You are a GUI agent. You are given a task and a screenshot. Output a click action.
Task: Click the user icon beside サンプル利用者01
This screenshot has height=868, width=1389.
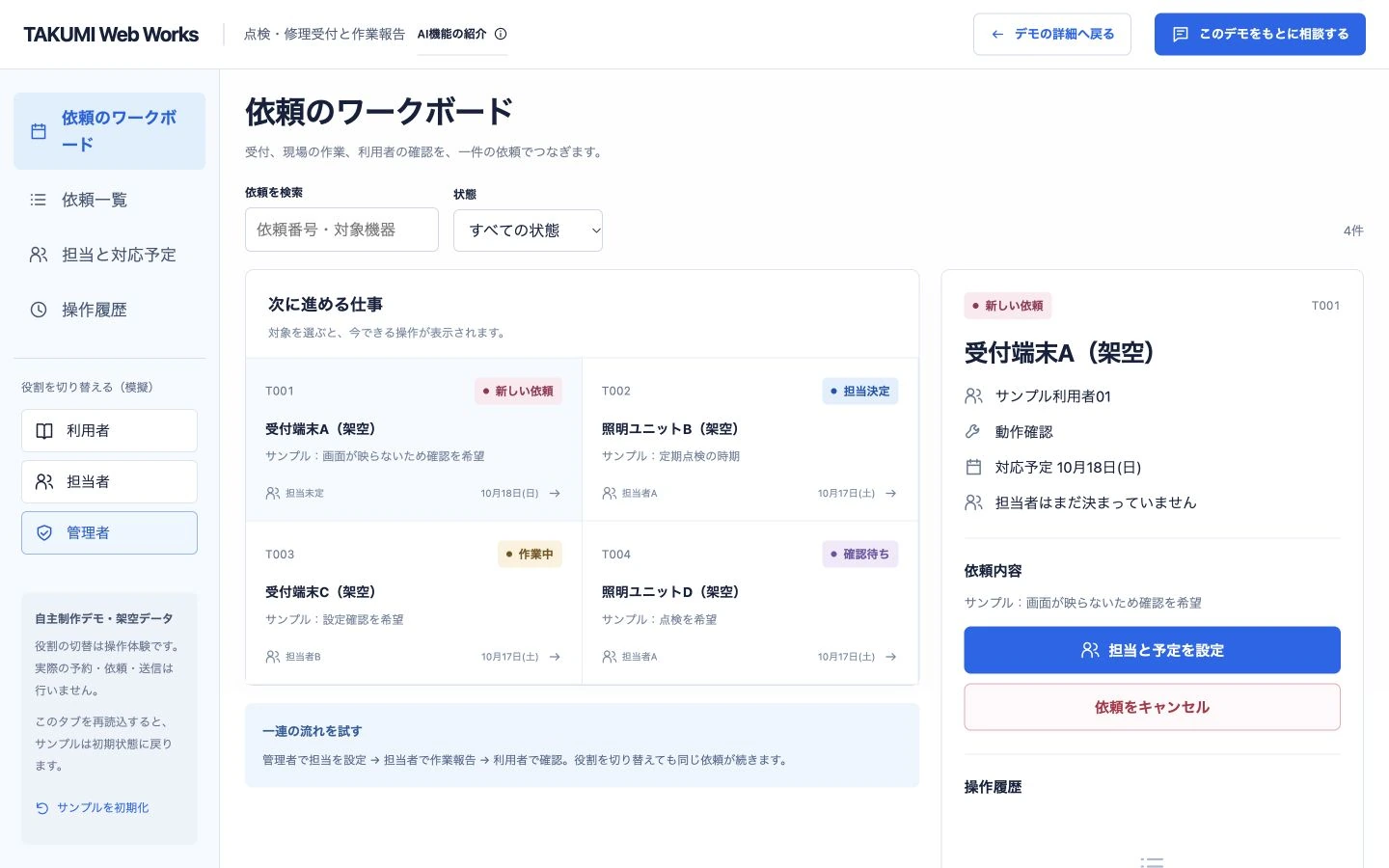[973, 396]
